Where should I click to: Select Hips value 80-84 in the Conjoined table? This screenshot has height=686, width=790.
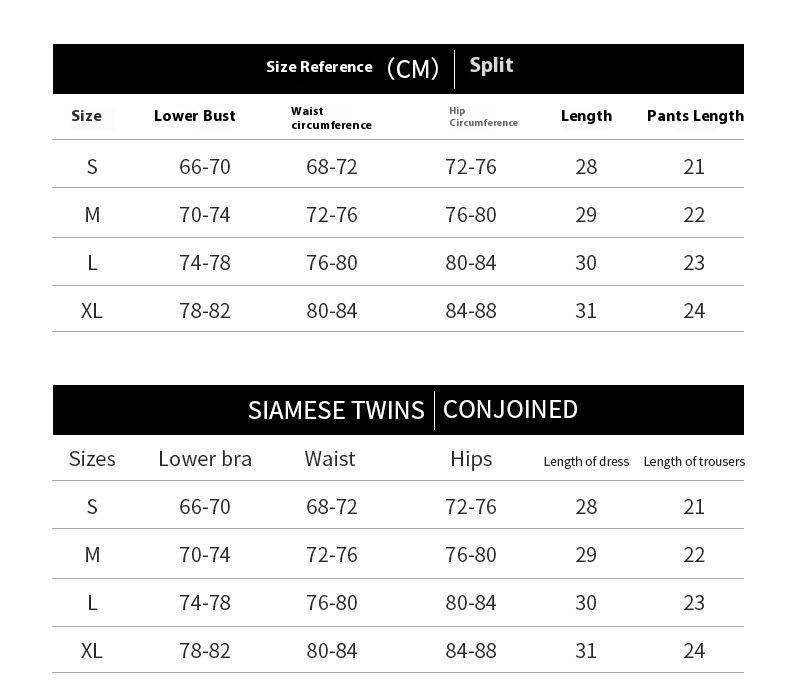click(x=471, y=603)
